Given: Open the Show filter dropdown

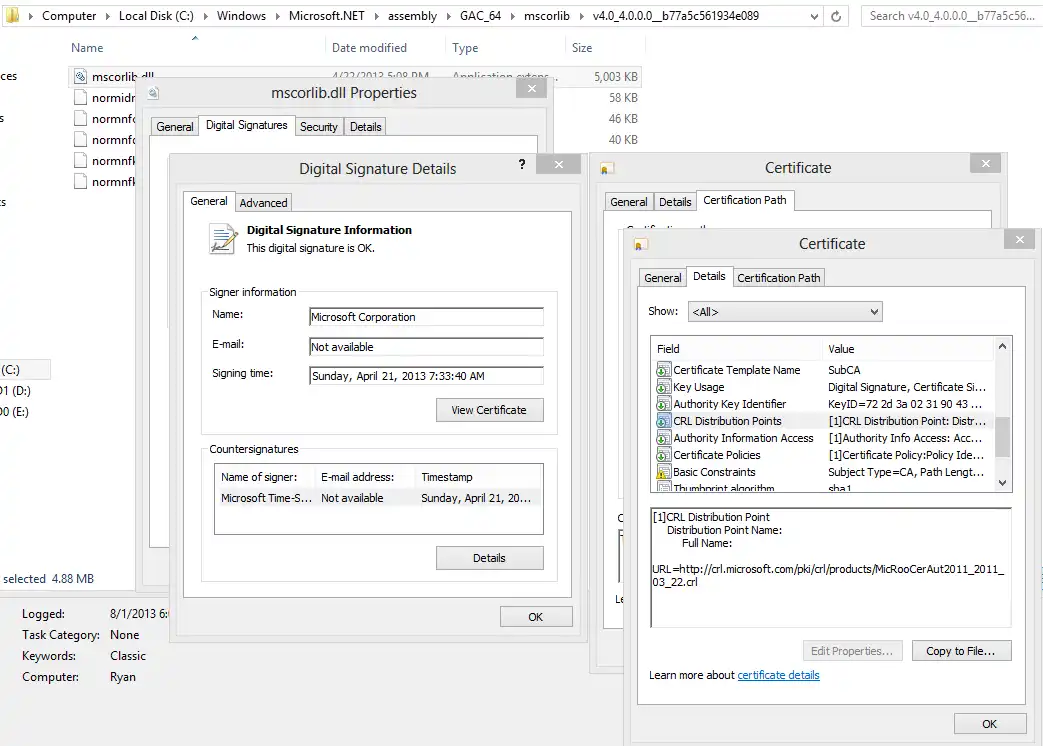Looking at the screenshot, I should (874, 311).
